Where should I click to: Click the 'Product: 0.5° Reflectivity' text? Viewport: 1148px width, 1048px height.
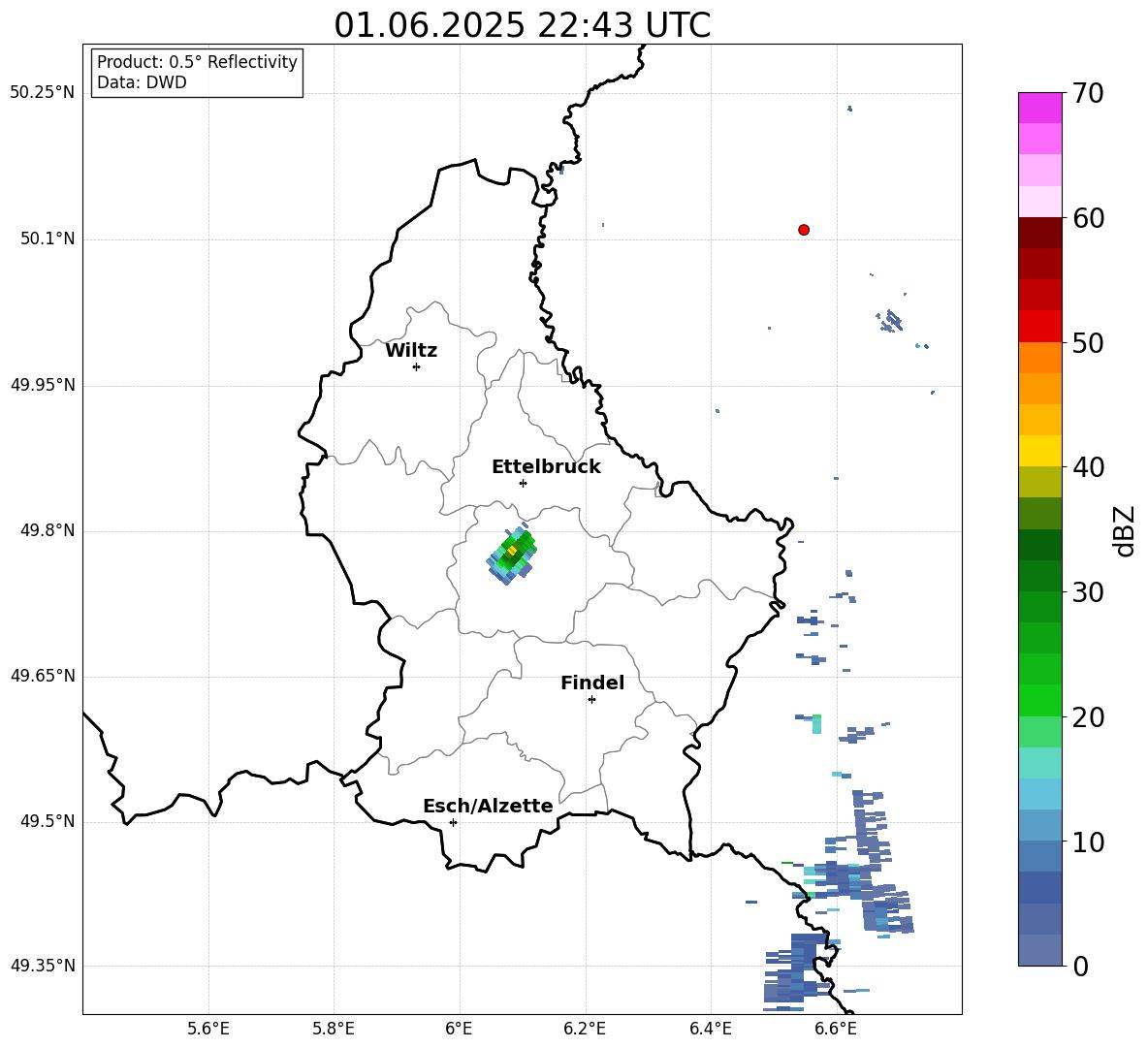[197, 62]
